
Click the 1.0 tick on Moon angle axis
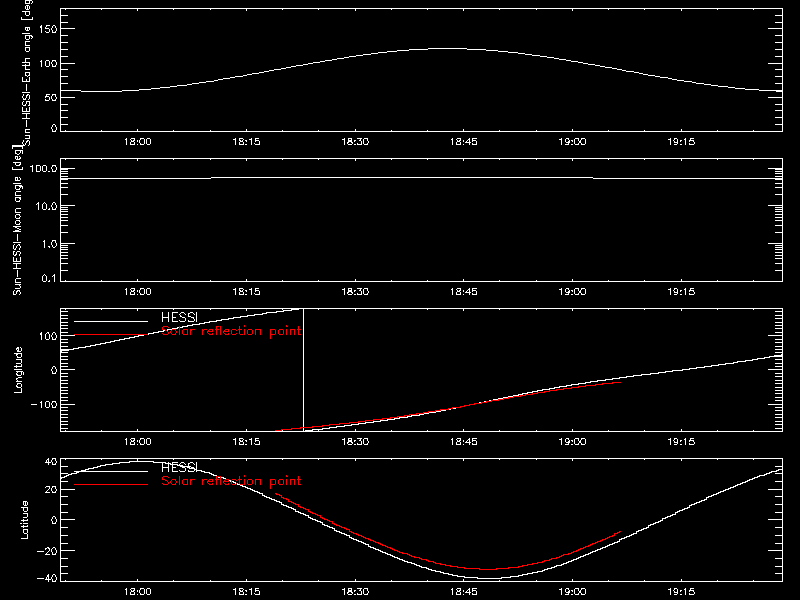[x=49, y=244]
